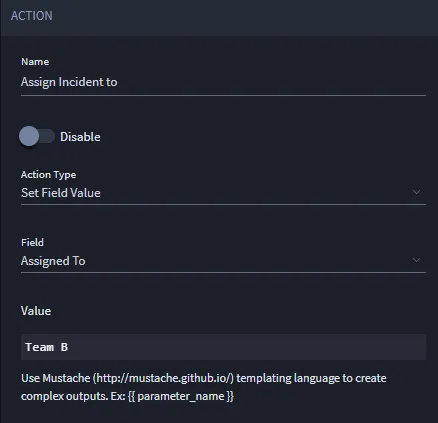Click the Action Type label
Image resolution: width=438 pixels, height=423 pixels.
click(48, 175)
